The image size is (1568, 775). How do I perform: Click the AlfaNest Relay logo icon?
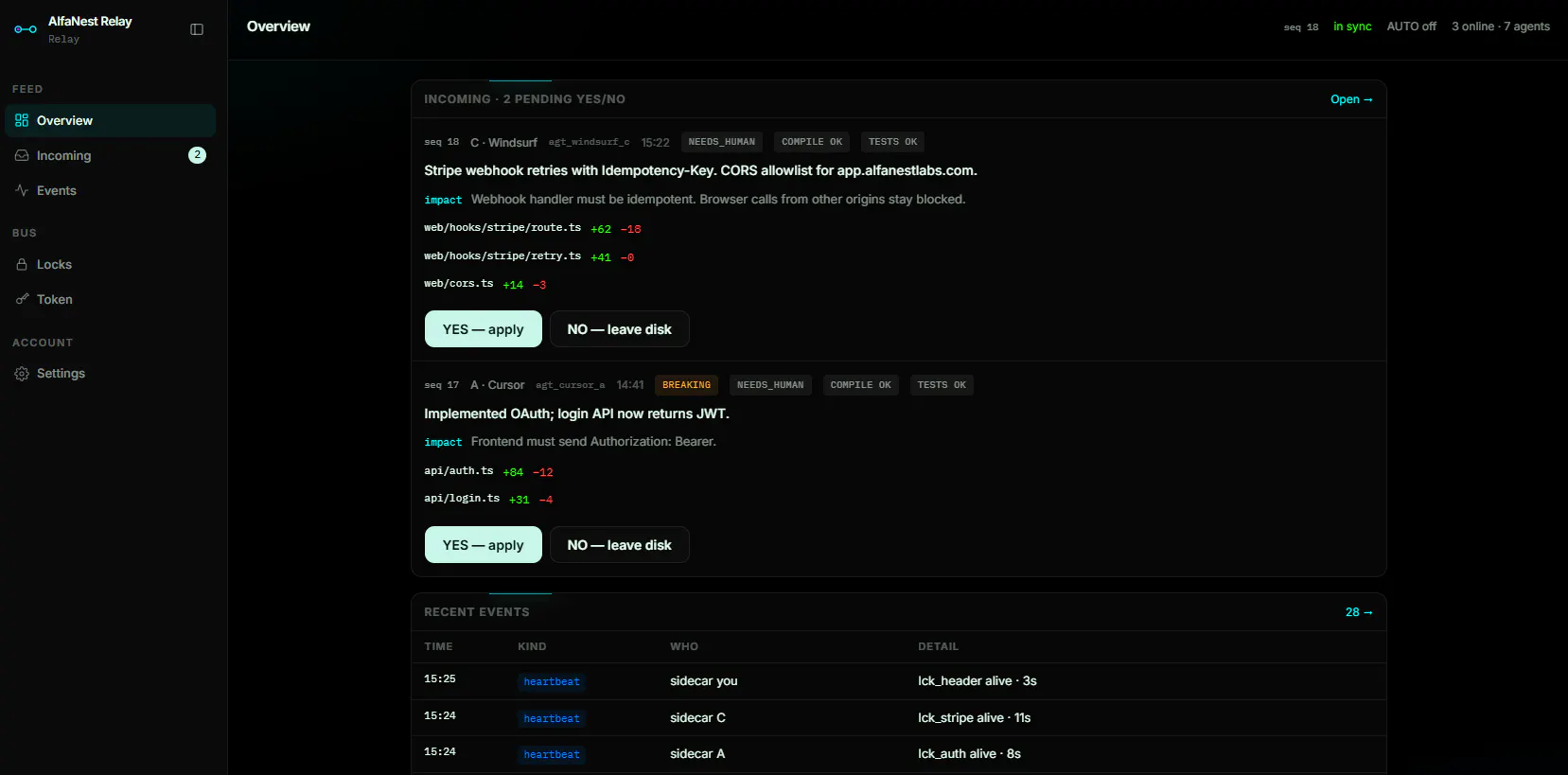26,29
